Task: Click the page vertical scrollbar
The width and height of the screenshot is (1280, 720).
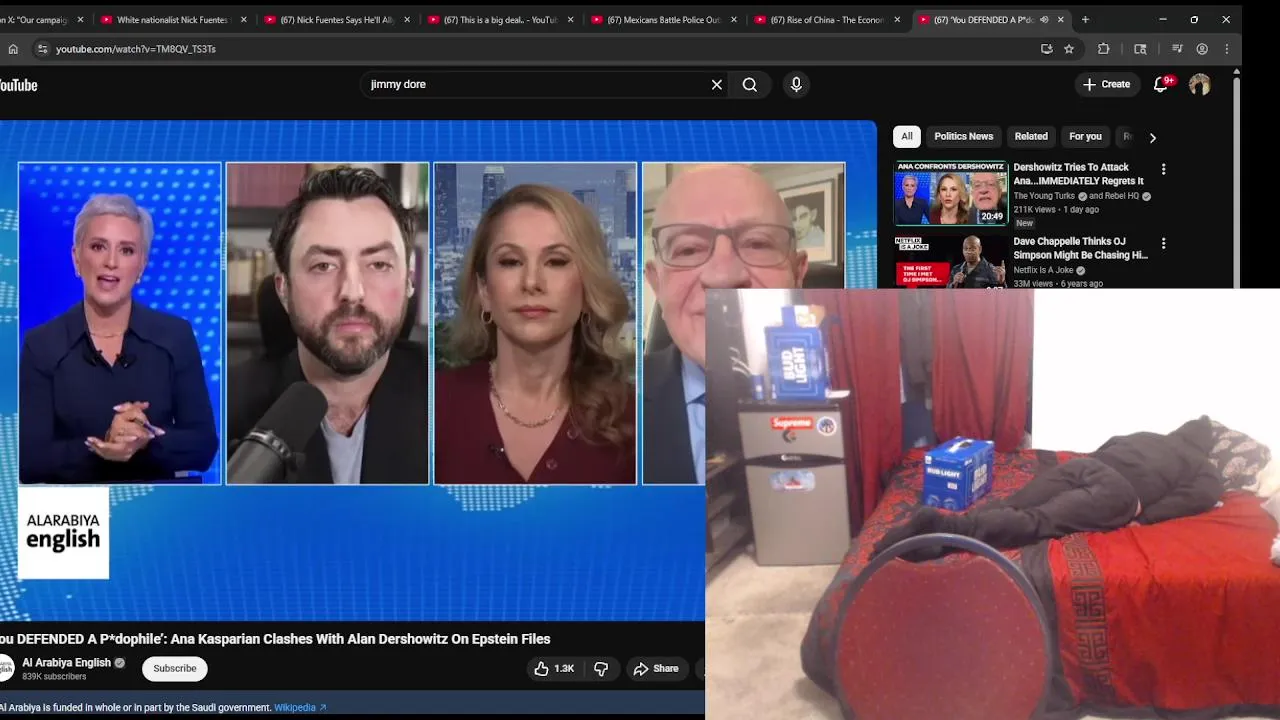Action: click(1237, 178)
